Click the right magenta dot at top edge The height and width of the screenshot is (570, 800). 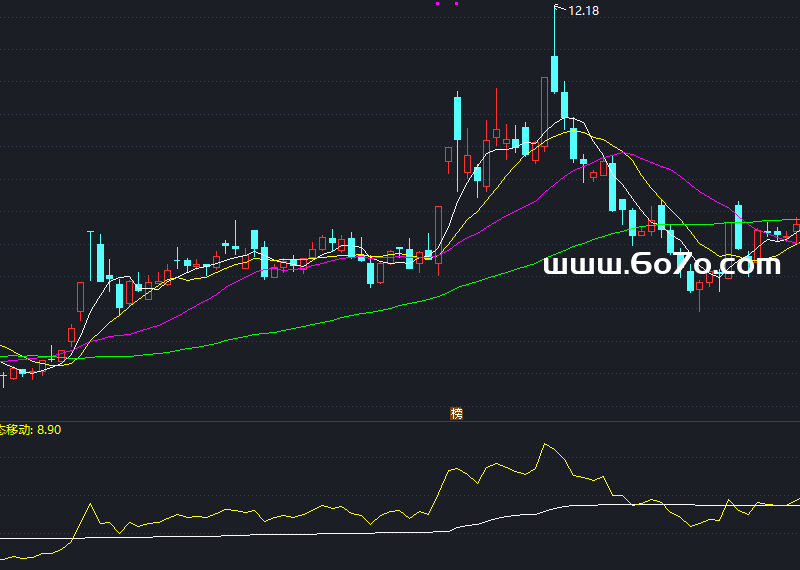(x=456, y=3)
